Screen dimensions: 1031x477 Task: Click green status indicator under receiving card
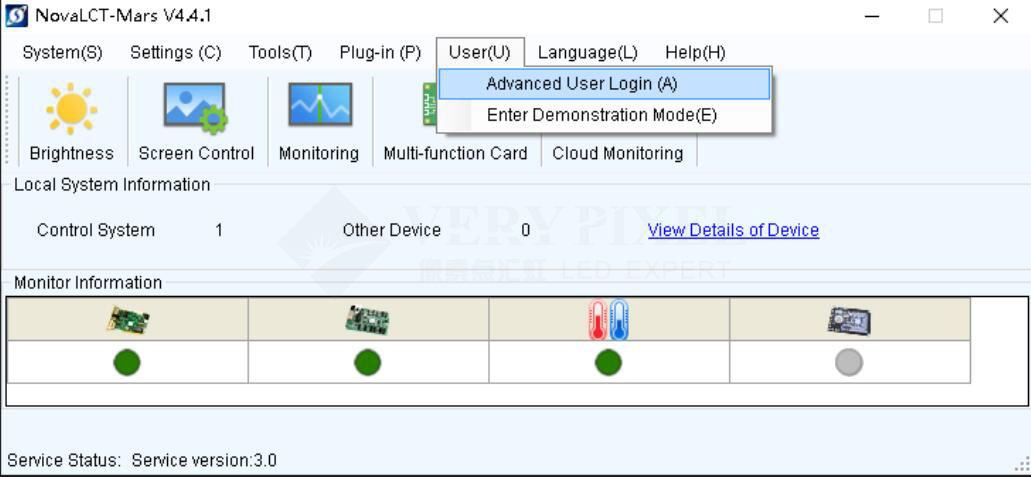tap(368, 363)
